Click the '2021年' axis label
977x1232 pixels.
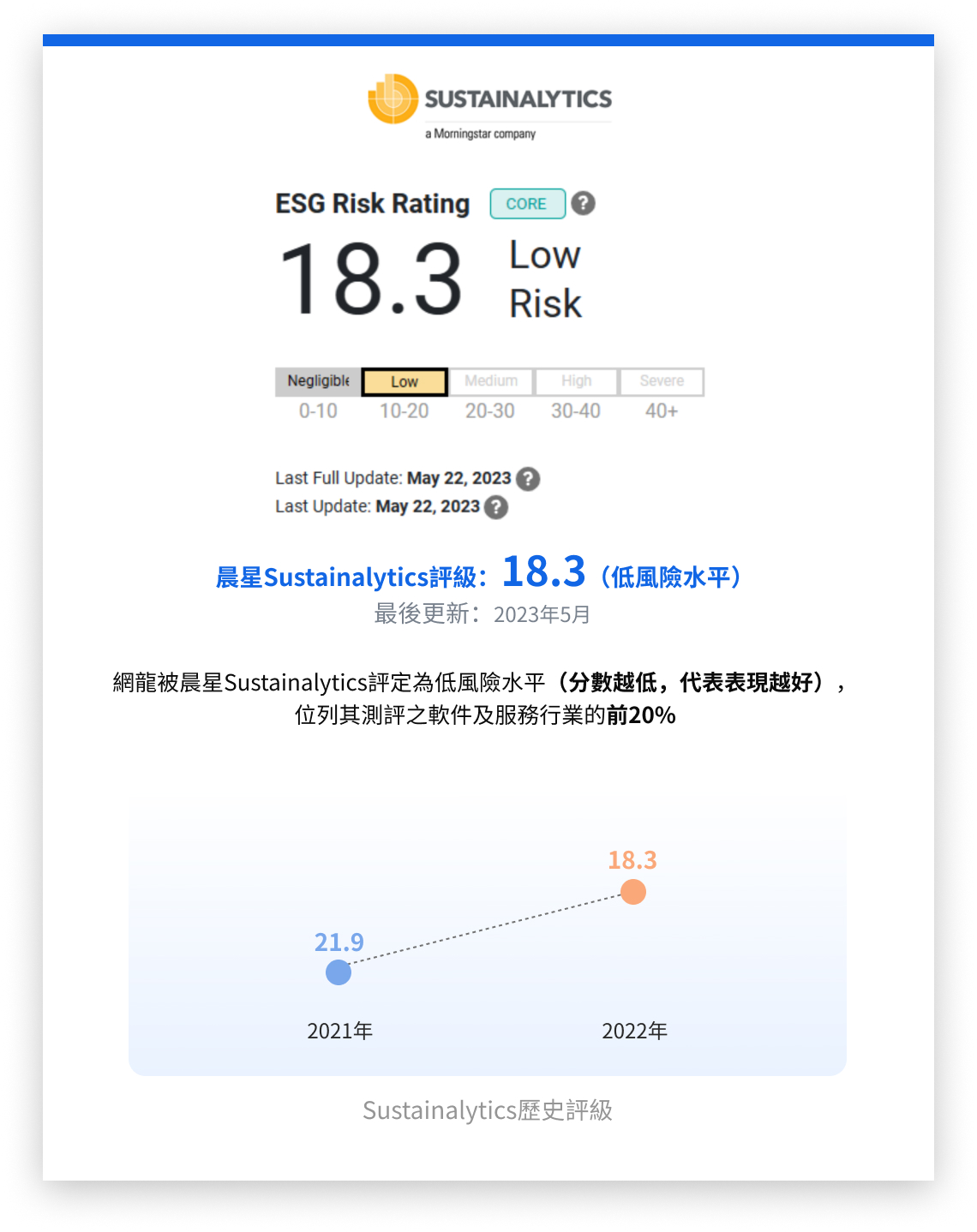point(340,1031)
